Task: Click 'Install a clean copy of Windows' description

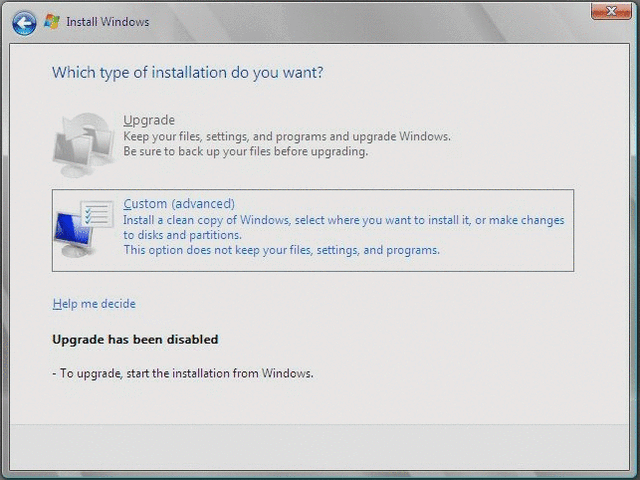Action: coord(344,220)
